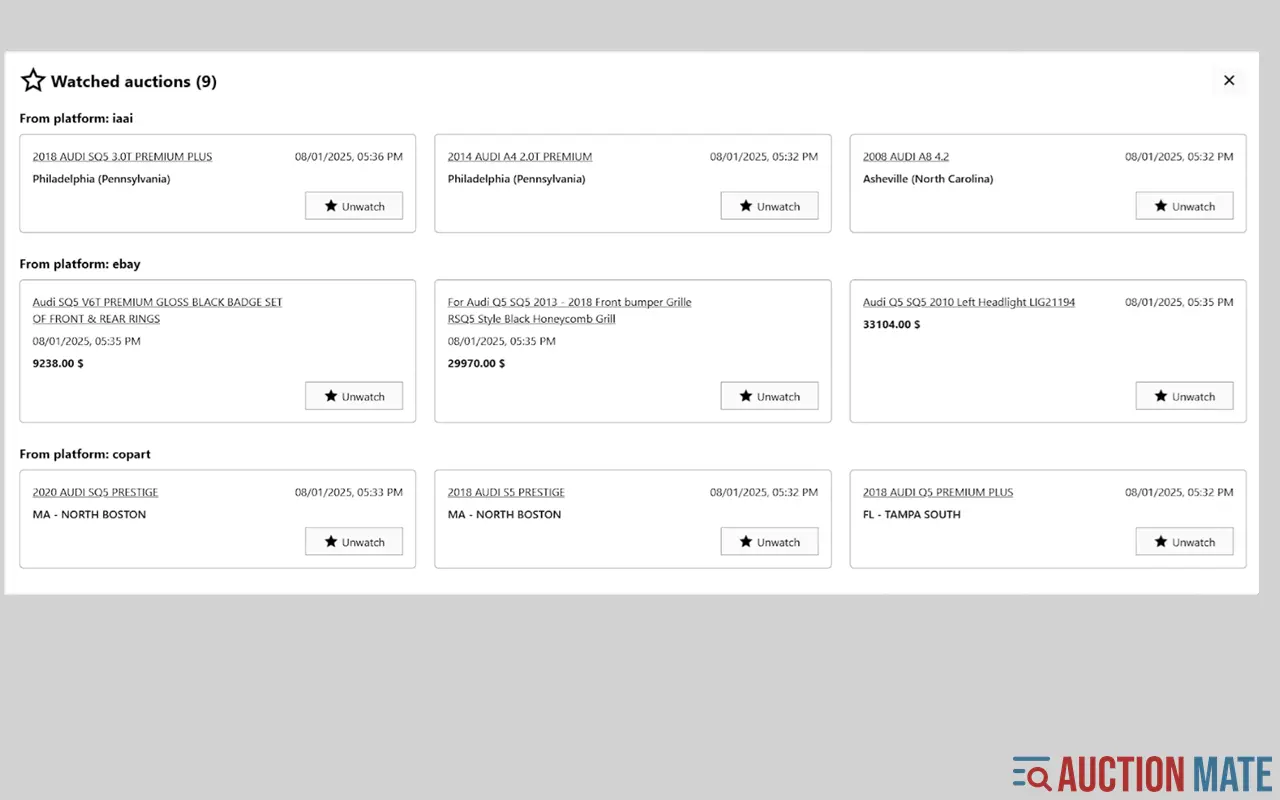This screenshot has height=800, width=1280.
Task: Open the 2008 AUDI A8 4.2 listing
Action: tap(906, 156)
